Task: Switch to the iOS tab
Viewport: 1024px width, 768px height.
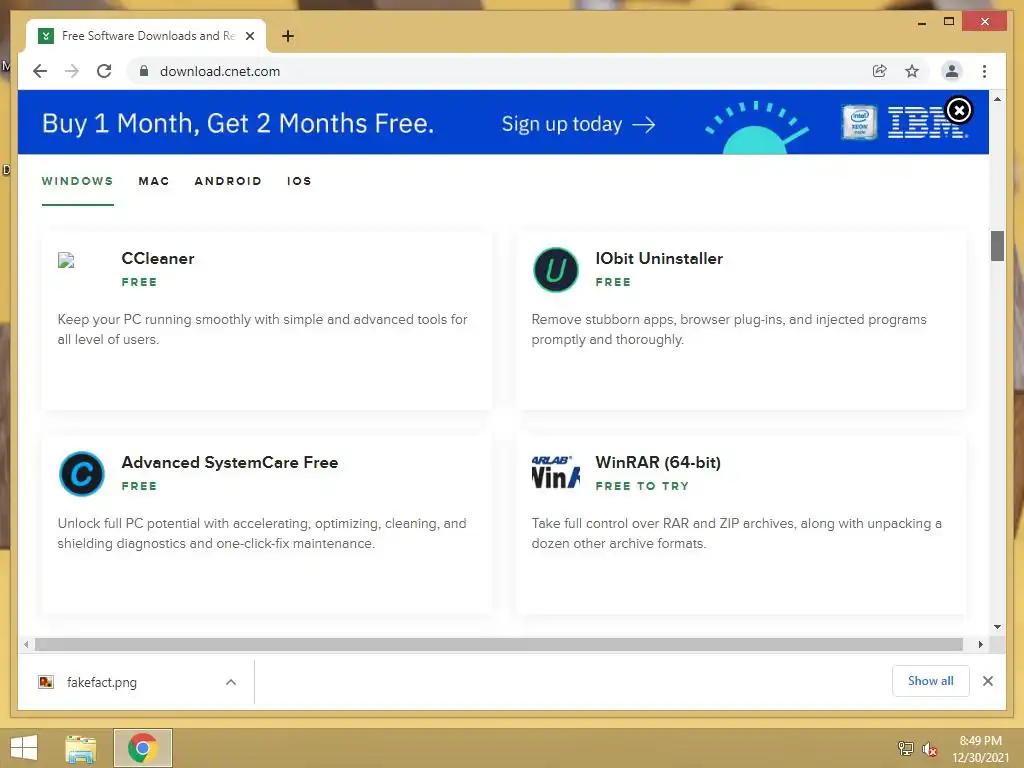Action: click(299, 181)
